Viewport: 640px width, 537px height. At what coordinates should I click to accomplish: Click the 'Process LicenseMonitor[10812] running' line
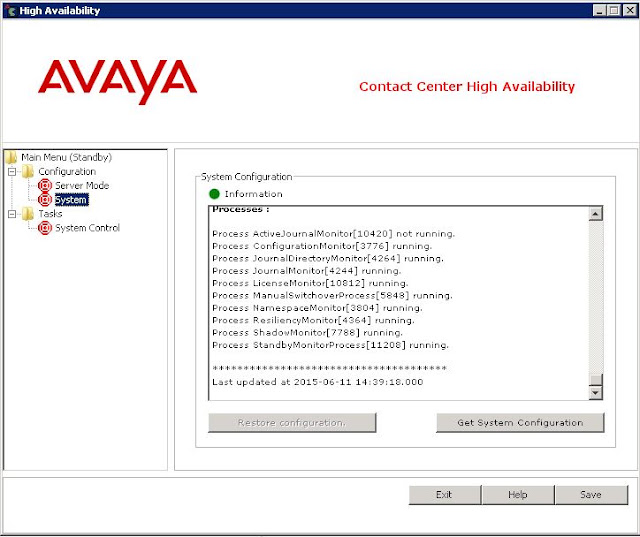click(x=310, y=283)
